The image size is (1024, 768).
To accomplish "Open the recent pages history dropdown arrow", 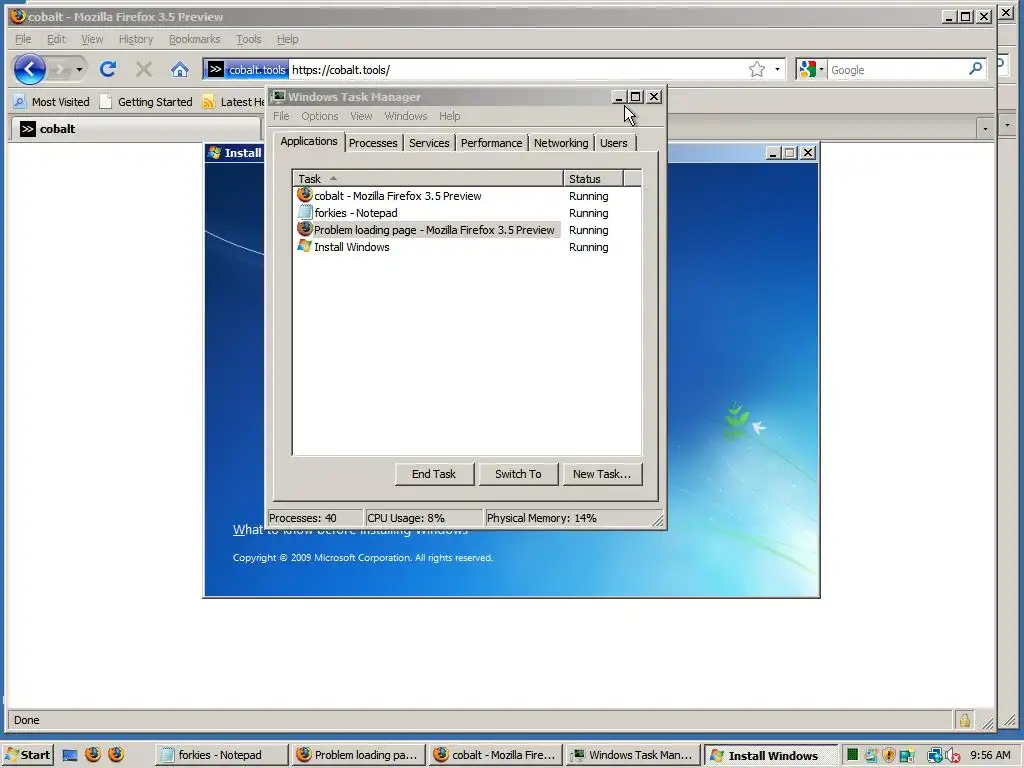I will [x=79, y=69].
